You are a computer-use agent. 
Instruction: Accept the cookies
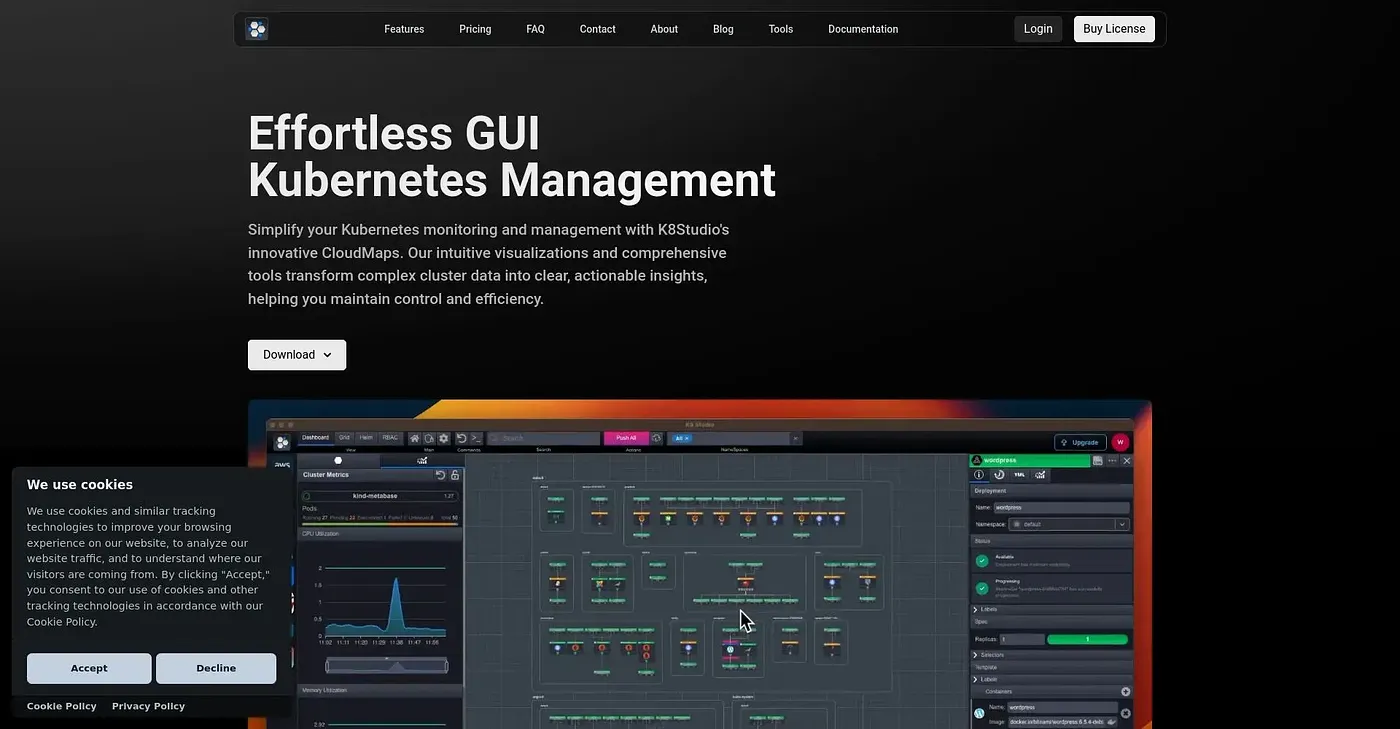coord(89,668)
